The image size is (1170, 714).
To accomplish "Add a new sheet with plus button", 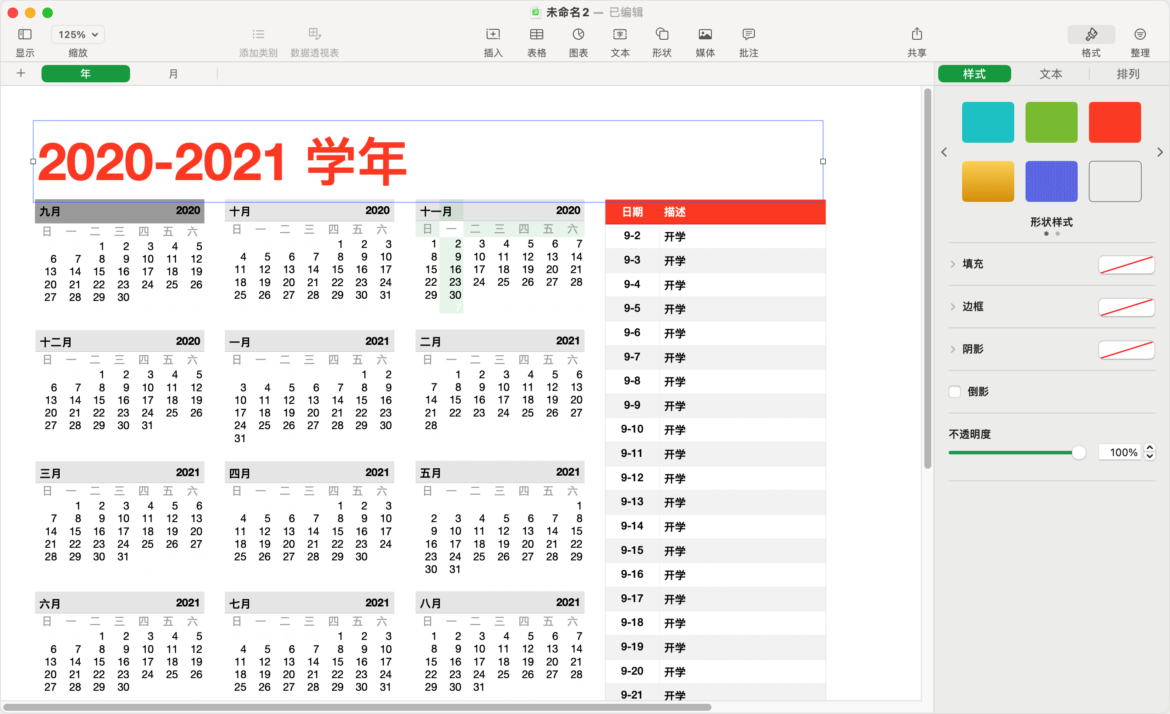I will click(x=21, y=73).
